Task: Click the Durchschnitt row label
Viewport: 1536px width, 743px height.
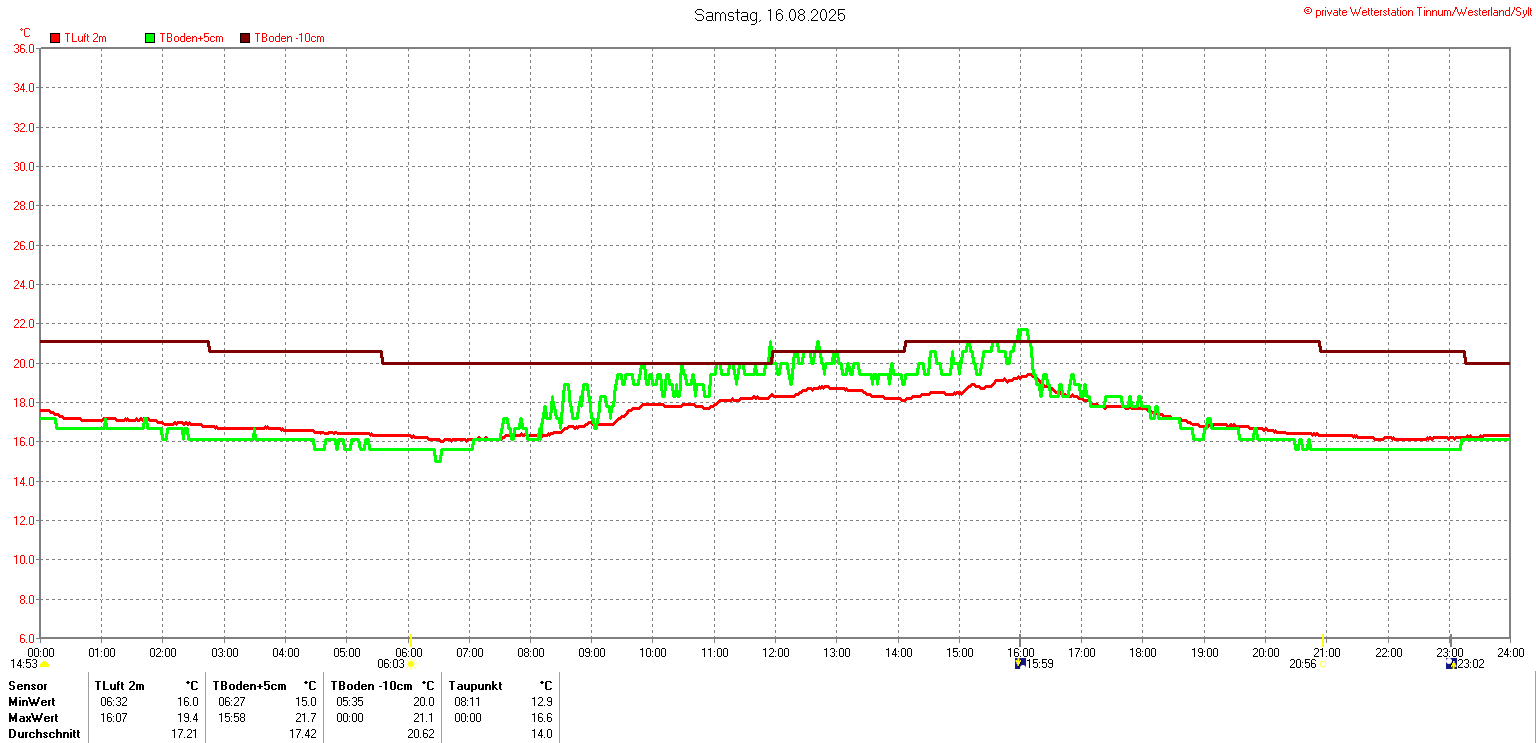Action: (x=44, y=734)
